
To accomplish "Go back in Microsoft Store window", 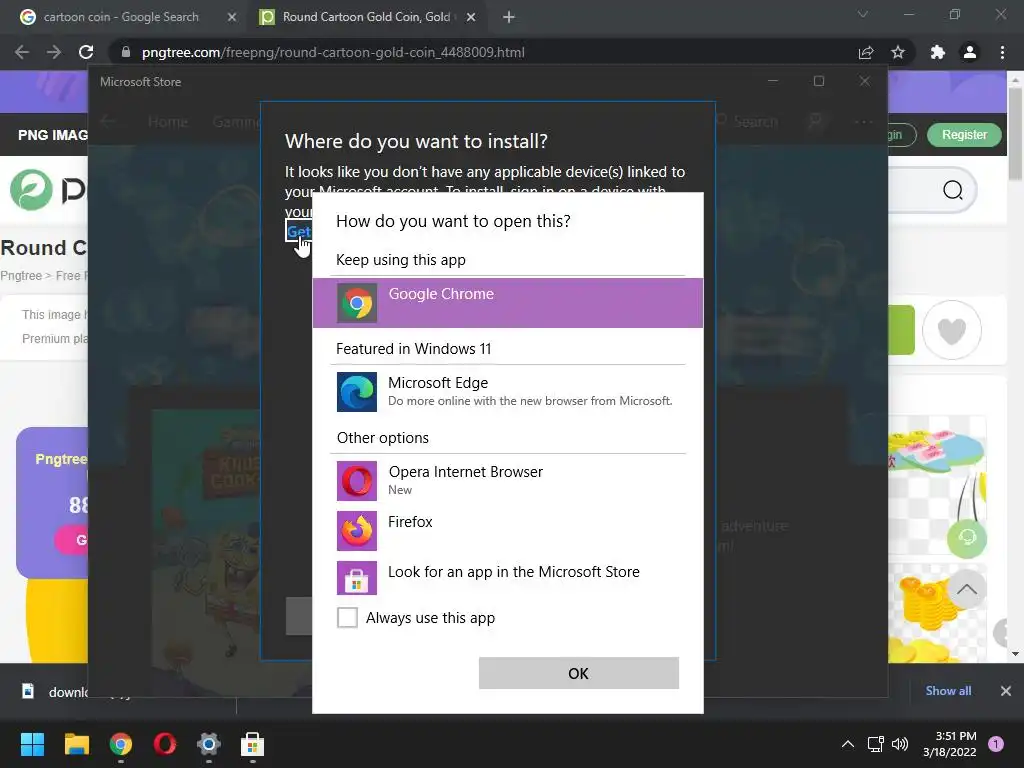I will coord(108,121).
